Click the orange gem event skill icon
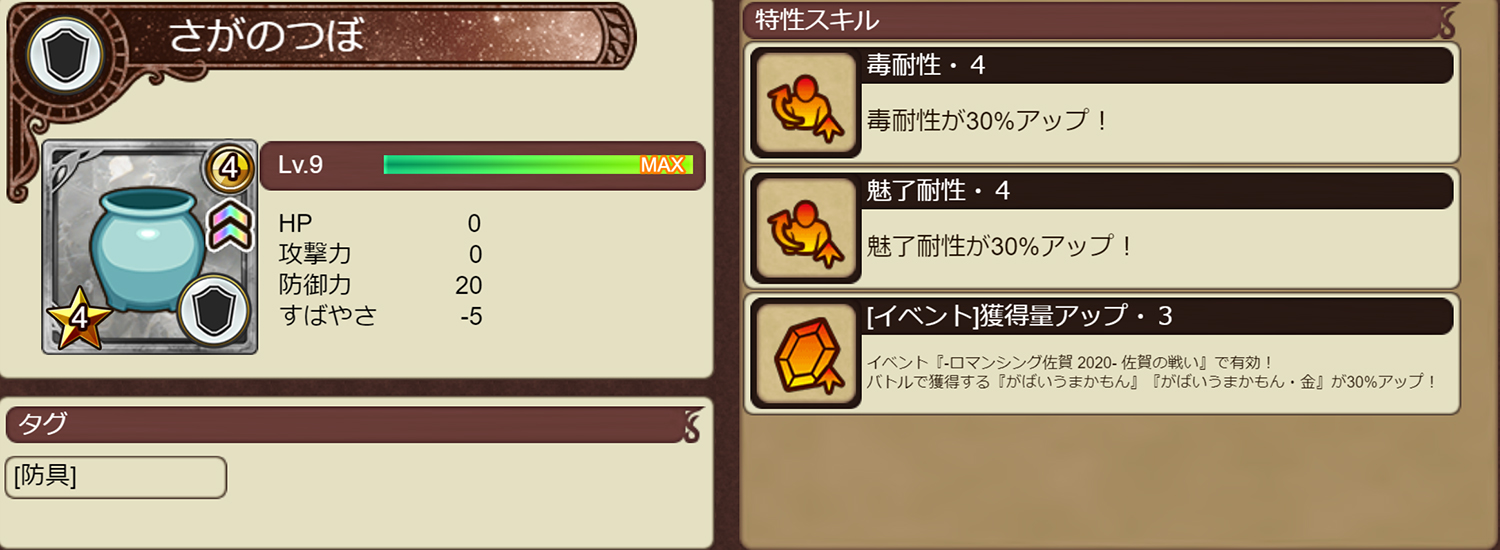1500x550 pixels. (806, 354)
